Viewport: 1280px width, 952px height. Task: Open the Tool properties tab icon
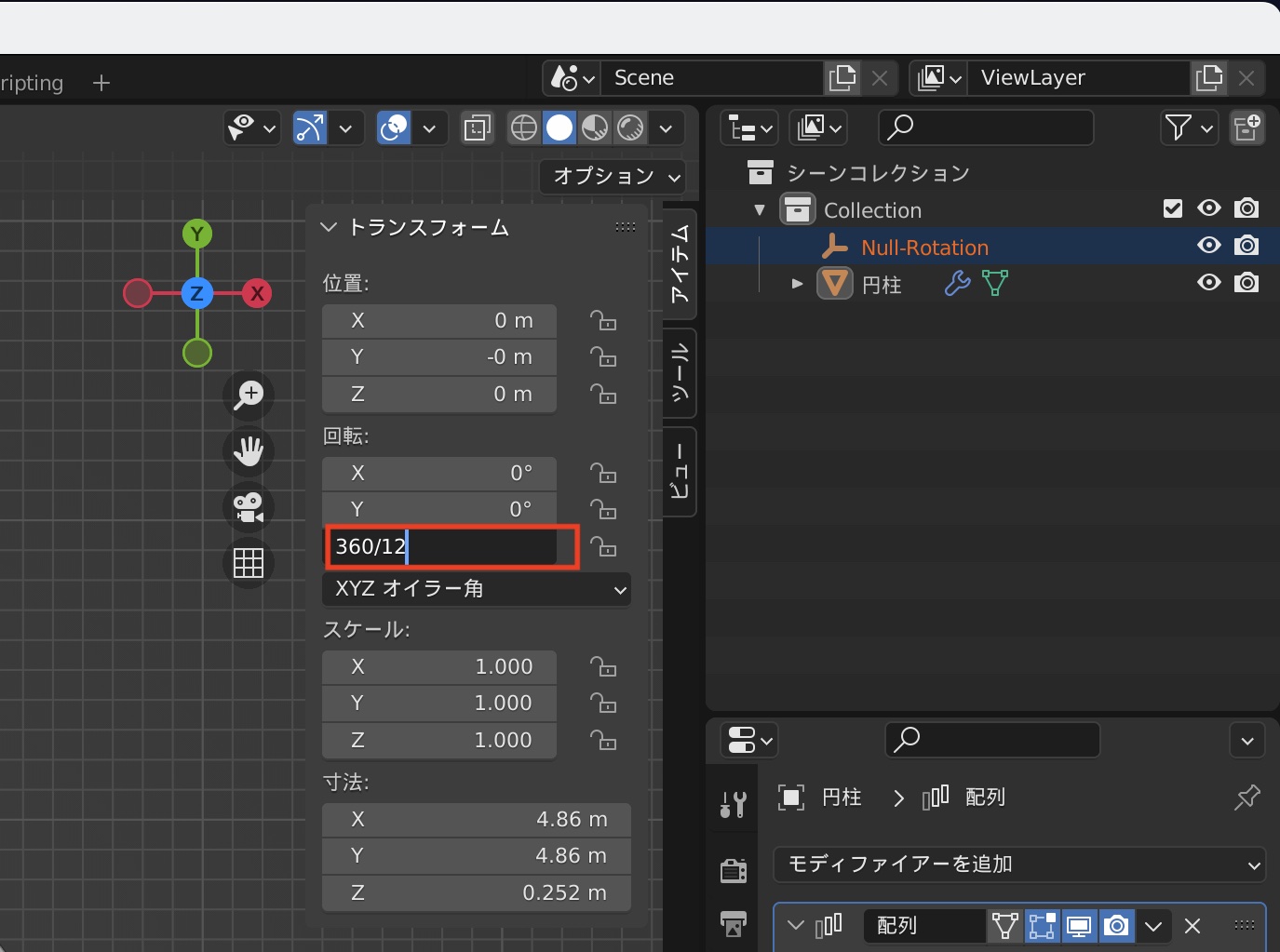[734, 805]
